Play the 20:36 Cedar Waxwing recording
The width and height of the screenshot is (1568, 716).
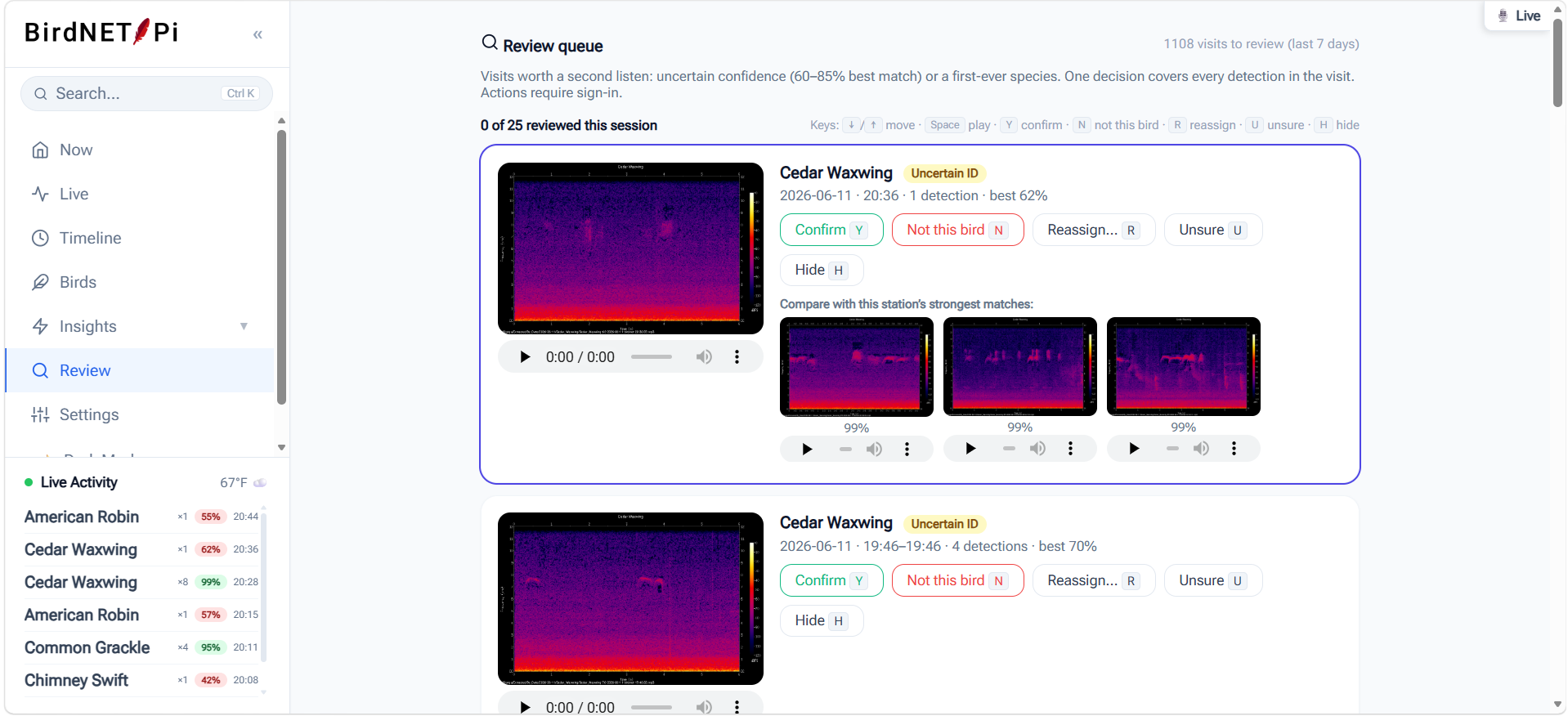(x=525, y=357)
